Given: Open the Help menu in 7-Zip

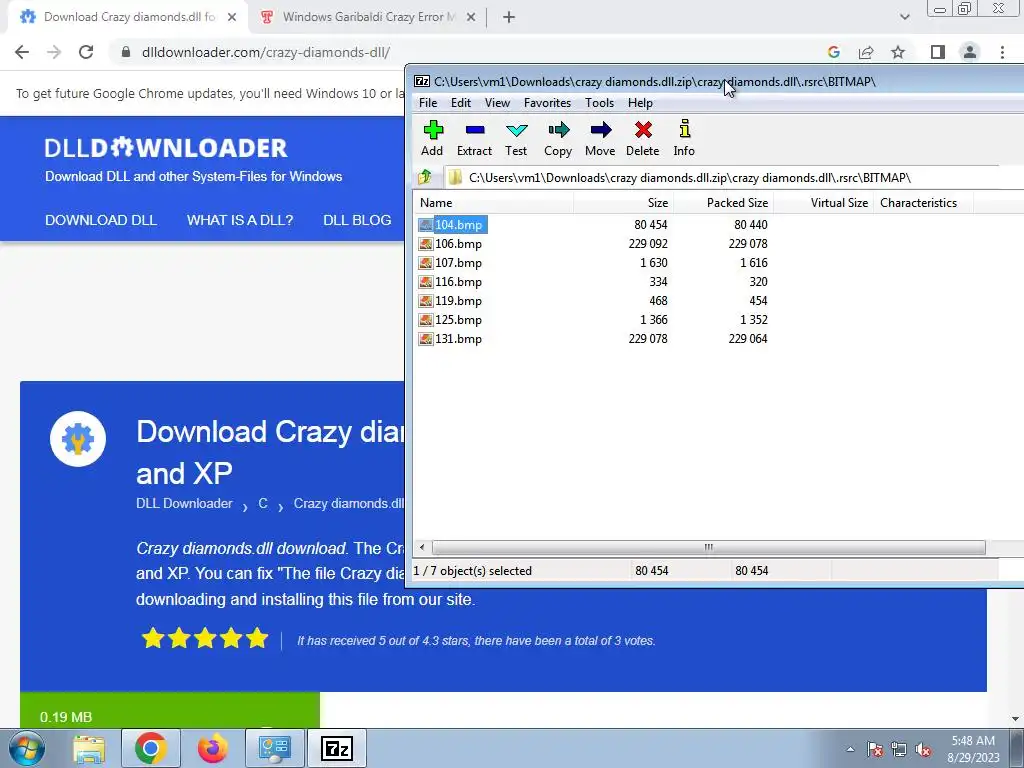Looking at the screenshot, I should click(x=640, y=103).
